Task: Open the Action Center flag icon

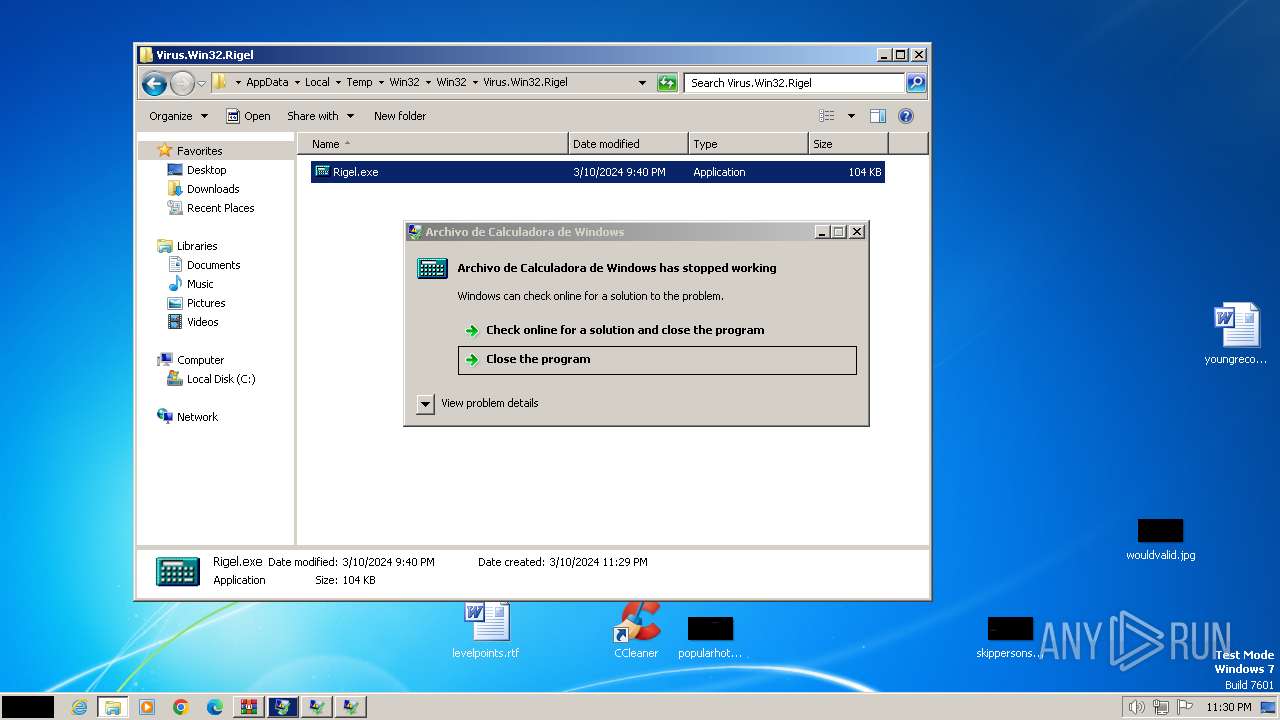Action: pos(1185,707)
